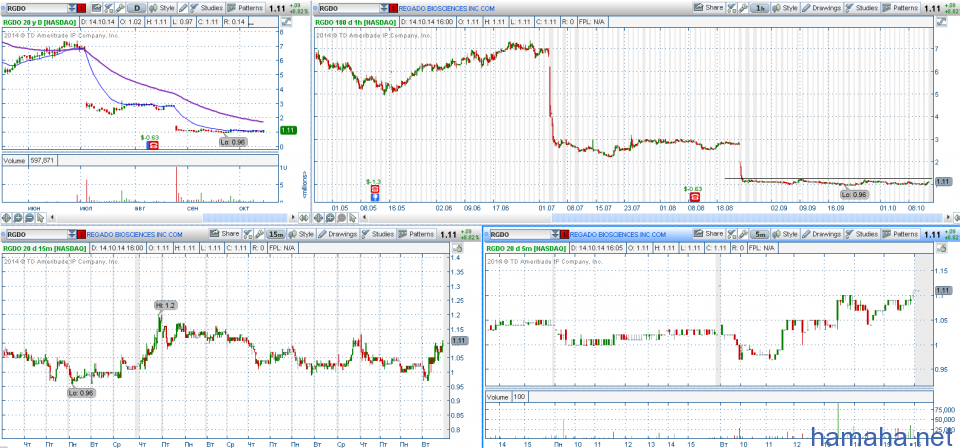
Task: Open quick-edit tools icon in 15m chart
Action: [x=248, y=234]
